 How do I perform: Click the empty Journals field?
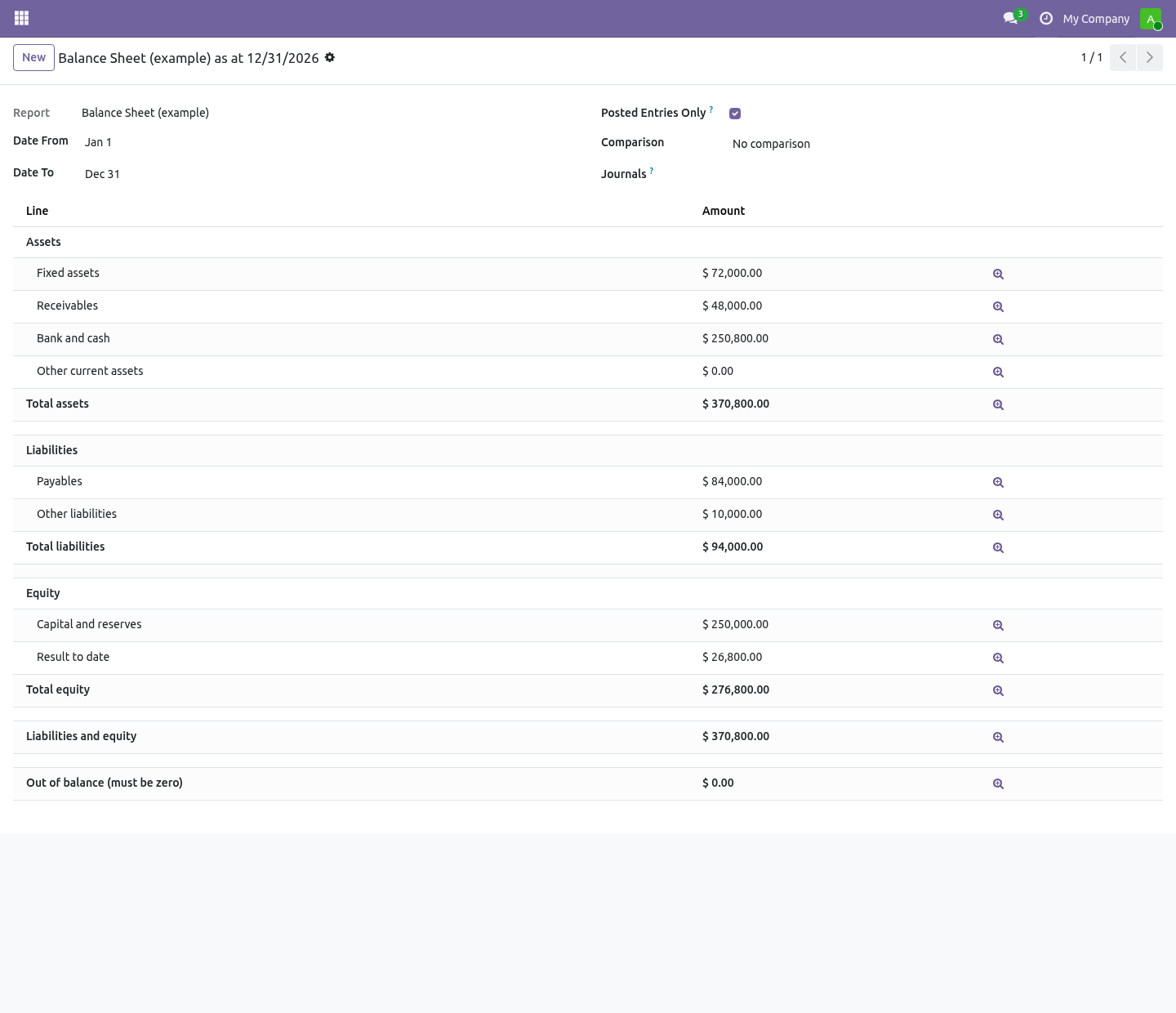947,174
